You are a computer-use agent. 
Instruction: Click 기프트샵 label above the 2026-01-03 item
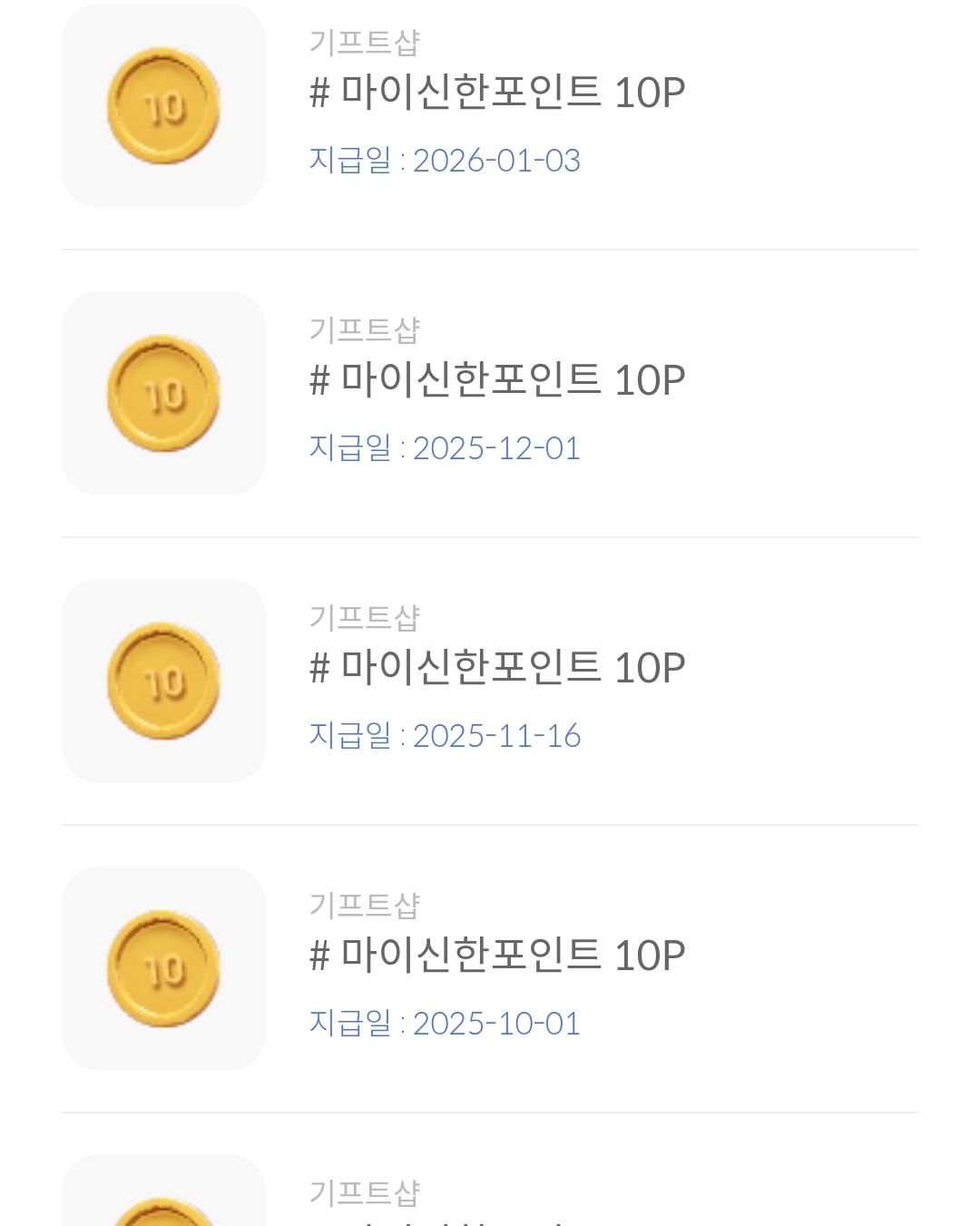tap(365, 42)
